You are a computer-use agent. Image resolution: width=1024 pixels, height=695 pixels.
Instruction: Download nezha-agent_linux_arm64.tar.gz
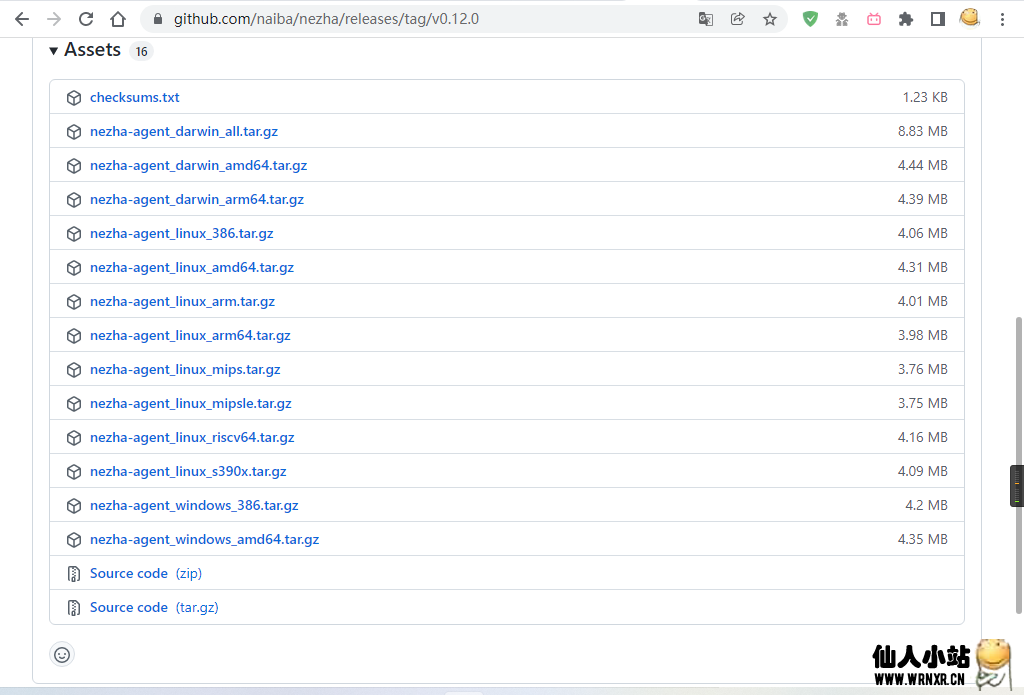(190, 335)
